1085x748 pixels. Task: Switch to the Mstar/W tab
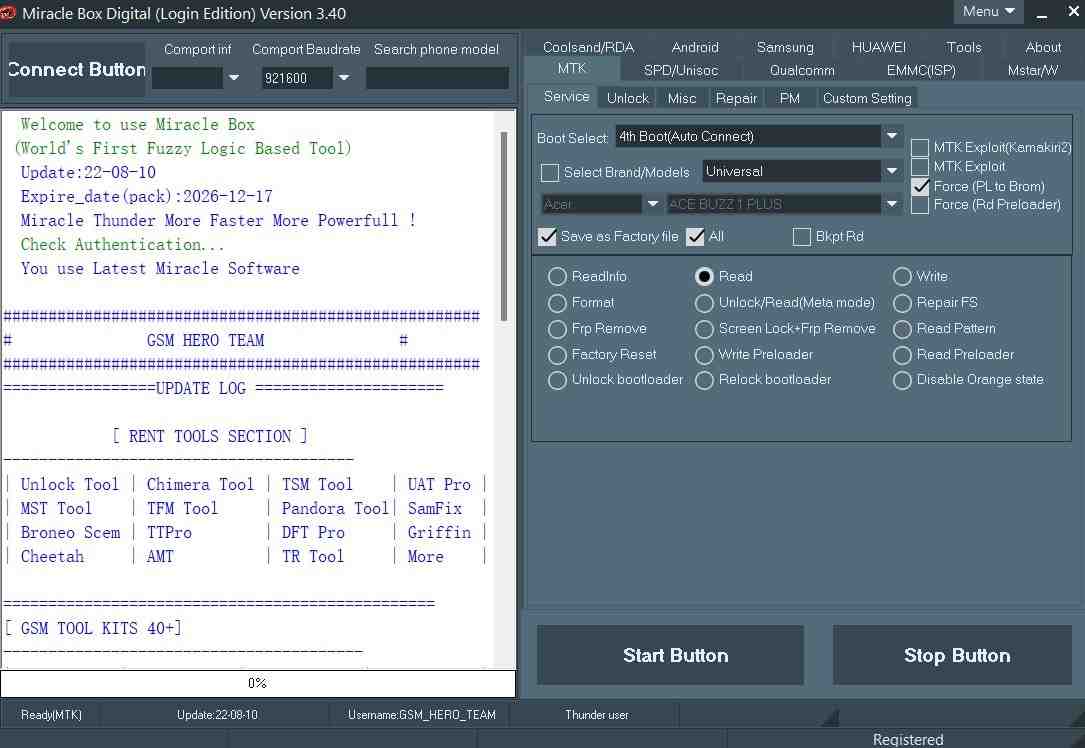coord(1032,71)
